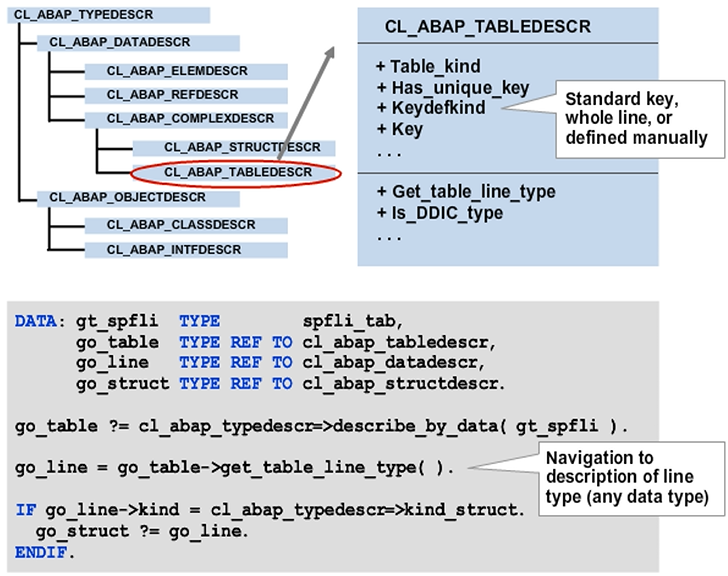The image size is (728, 576).
Task: Select the Table_kind attribute in class box
Action: click(428, 67)
